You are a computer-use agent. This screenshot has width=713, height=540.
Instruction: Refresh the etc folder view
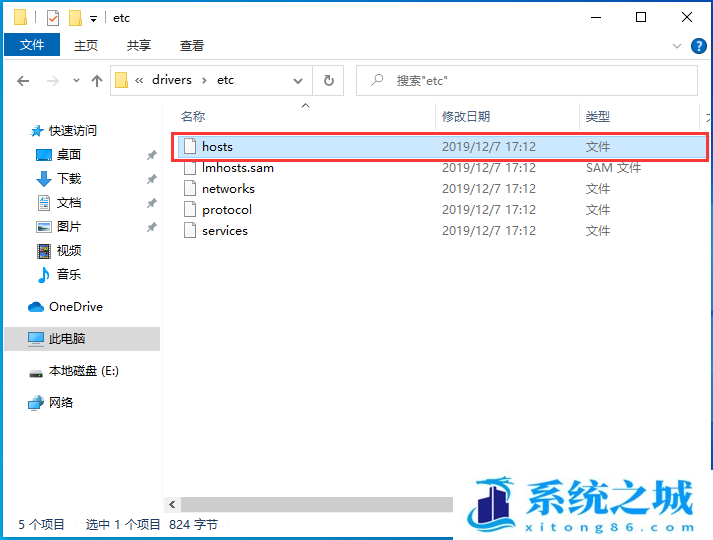(x=328, y=81)
